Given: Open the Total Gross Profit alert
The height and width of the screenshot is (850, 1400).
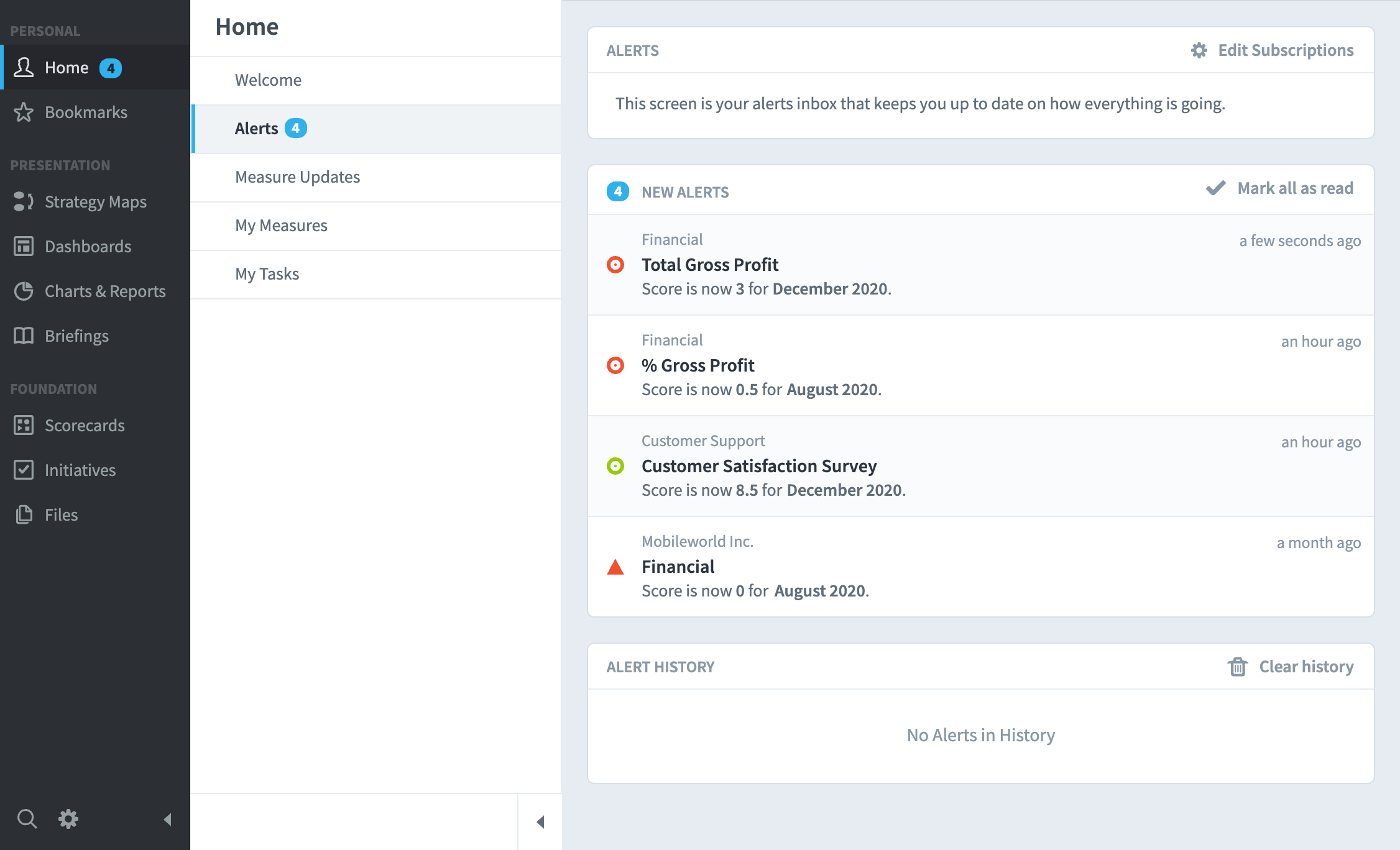Looking at the screenshot, I should click(x=709, y=265).
